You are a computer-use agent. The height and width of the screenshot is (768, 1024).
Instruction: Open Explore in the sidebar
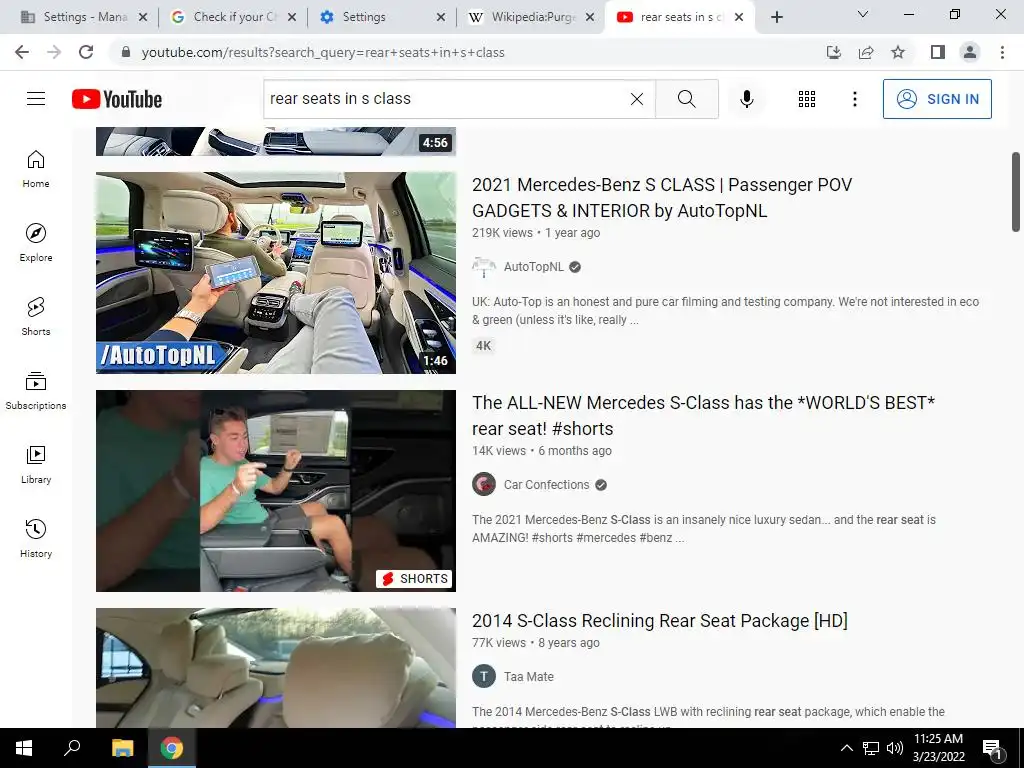pos(36,243)
